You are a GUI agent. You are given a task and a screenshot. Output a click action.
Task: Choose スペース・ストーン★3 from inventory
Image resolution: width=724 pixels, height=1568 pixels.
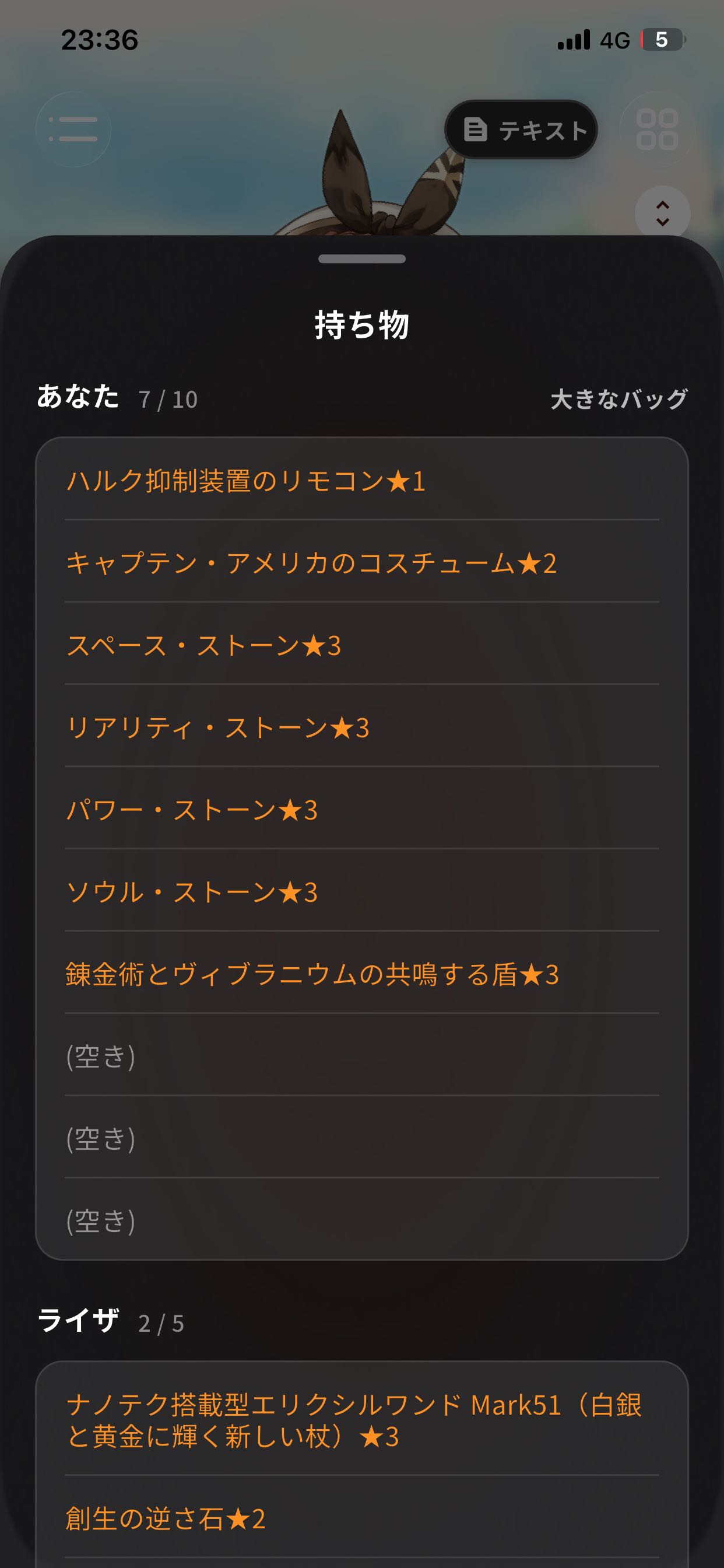coord(362,644)
